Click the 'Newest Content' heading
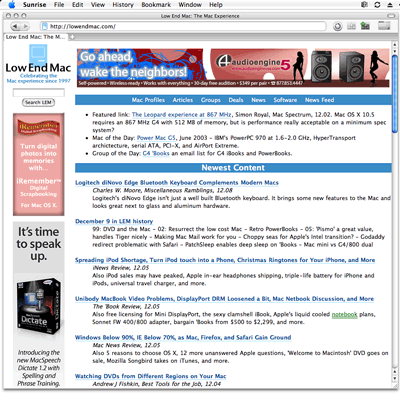This screenshot has height=400, width=400. pyautogui.click(x=233, y=168)
